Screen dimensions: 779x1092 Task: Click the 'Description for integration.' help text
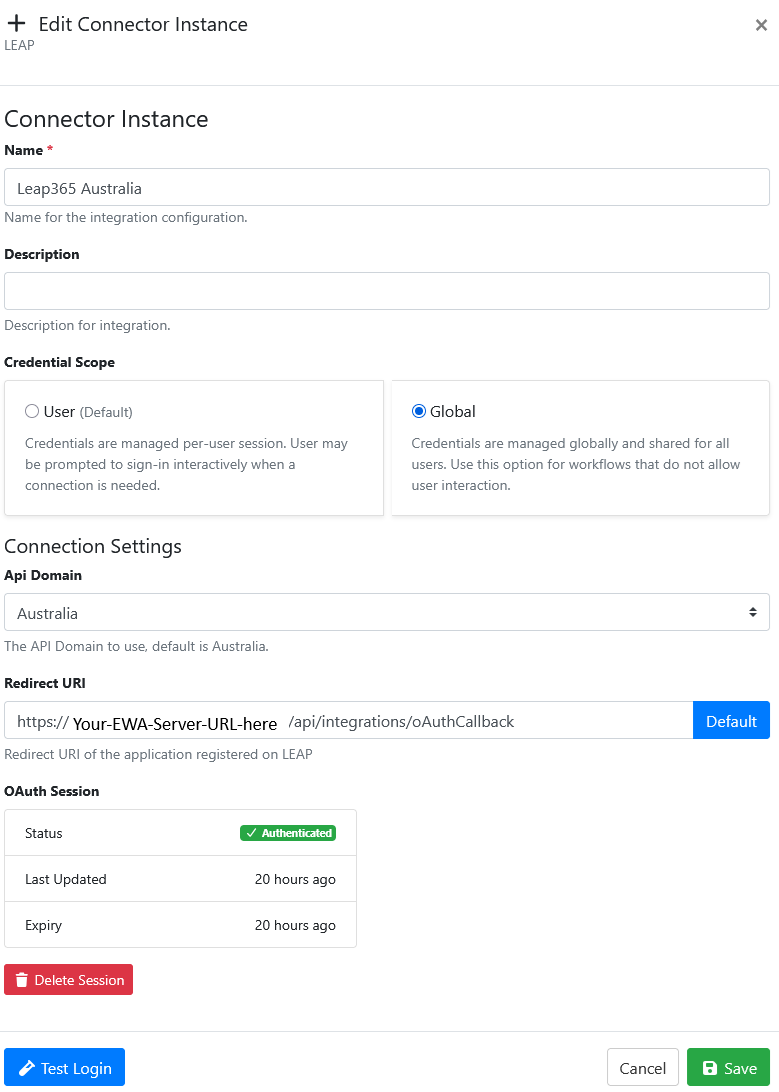point(87,325)
